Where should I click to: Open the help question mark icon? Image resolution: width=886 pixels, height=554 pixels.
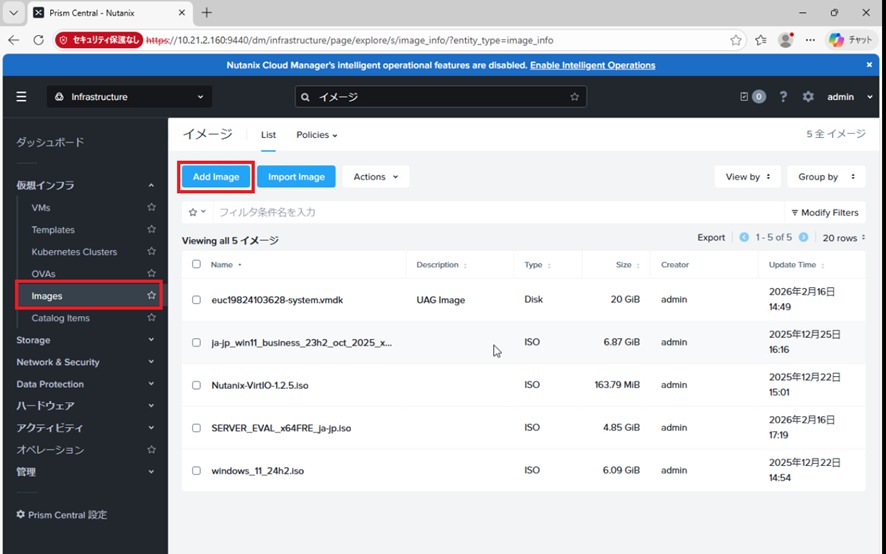click(783, 97)
